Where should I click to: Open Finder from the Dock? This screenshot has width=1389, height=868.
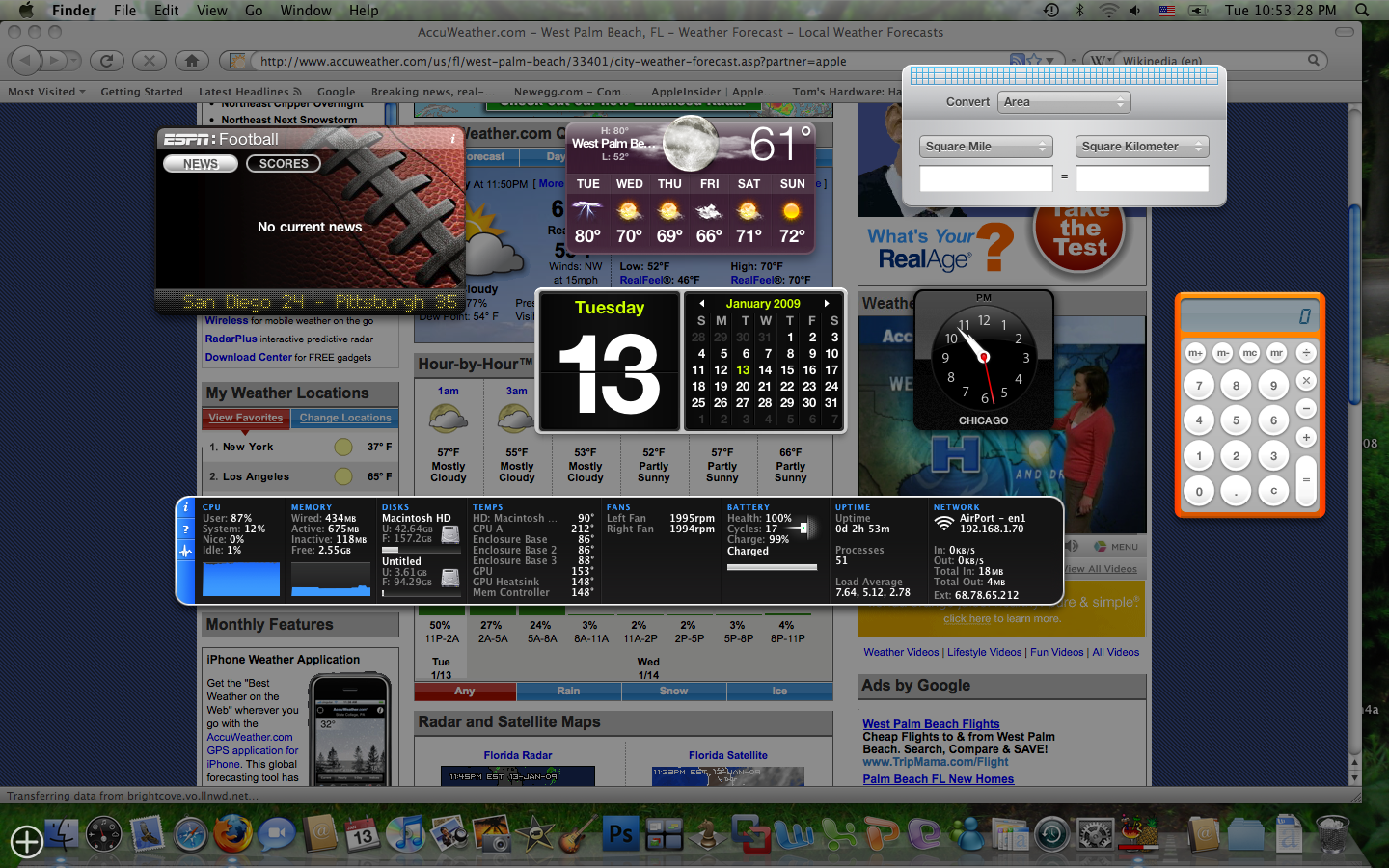click(61, 834)
